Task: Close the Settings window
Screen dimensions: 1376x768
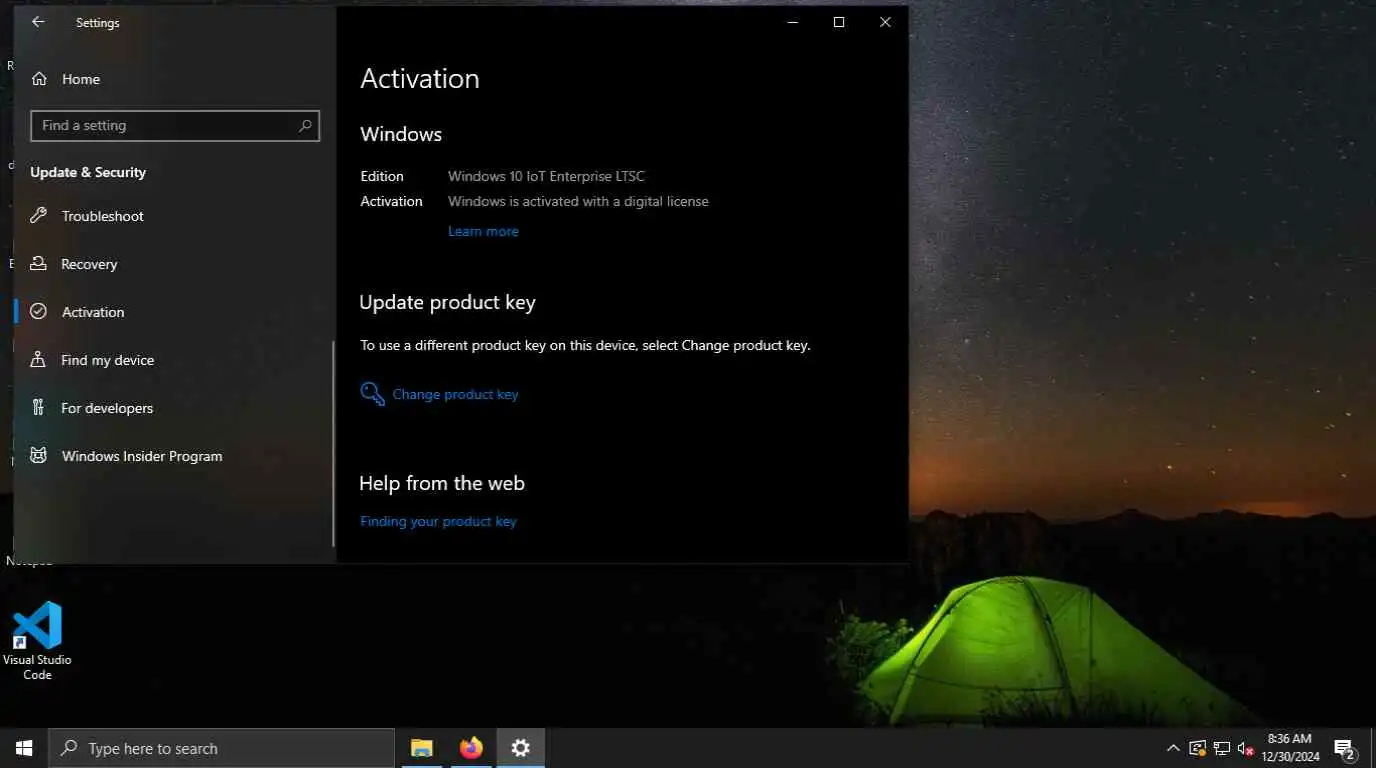Action: tap(885, 22)
